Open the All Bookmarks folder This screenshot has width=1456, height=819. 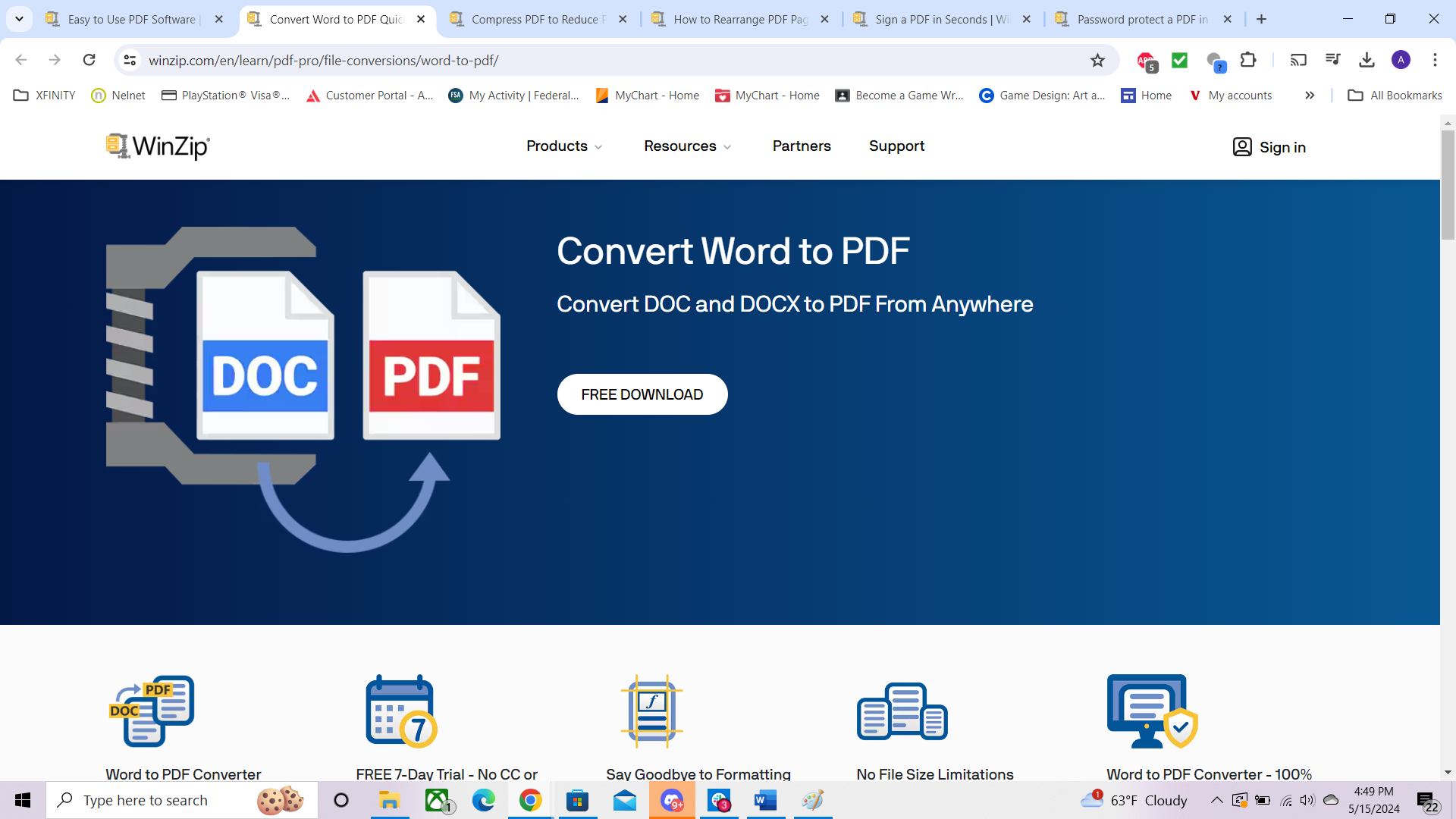point(1395,96)
